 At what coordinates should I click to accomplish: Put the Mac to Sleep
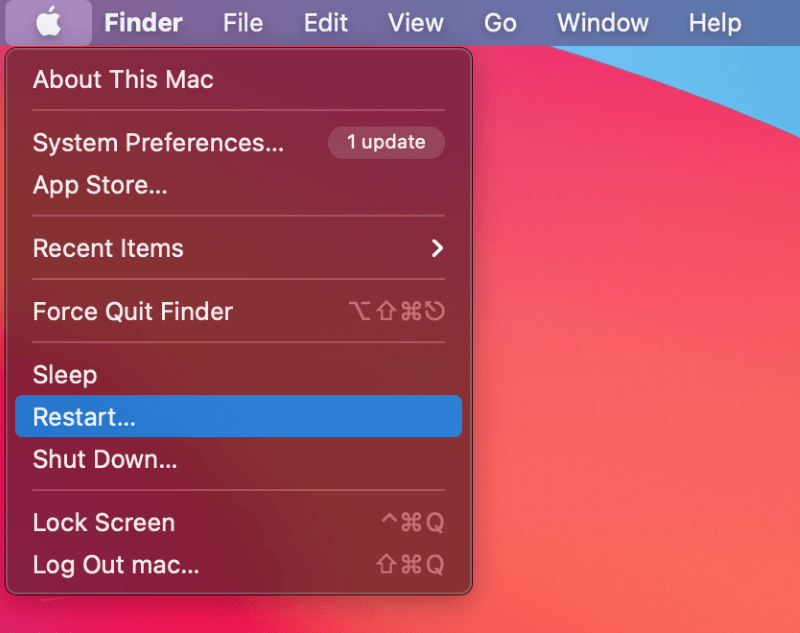(x=65, y=375)
